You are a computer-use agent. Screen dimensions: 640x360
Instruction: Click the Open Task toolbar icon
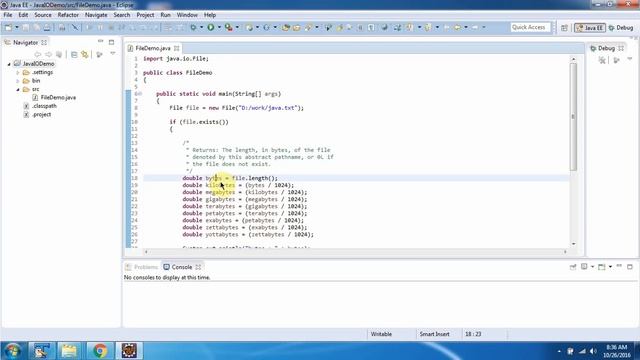pos(297,27)
